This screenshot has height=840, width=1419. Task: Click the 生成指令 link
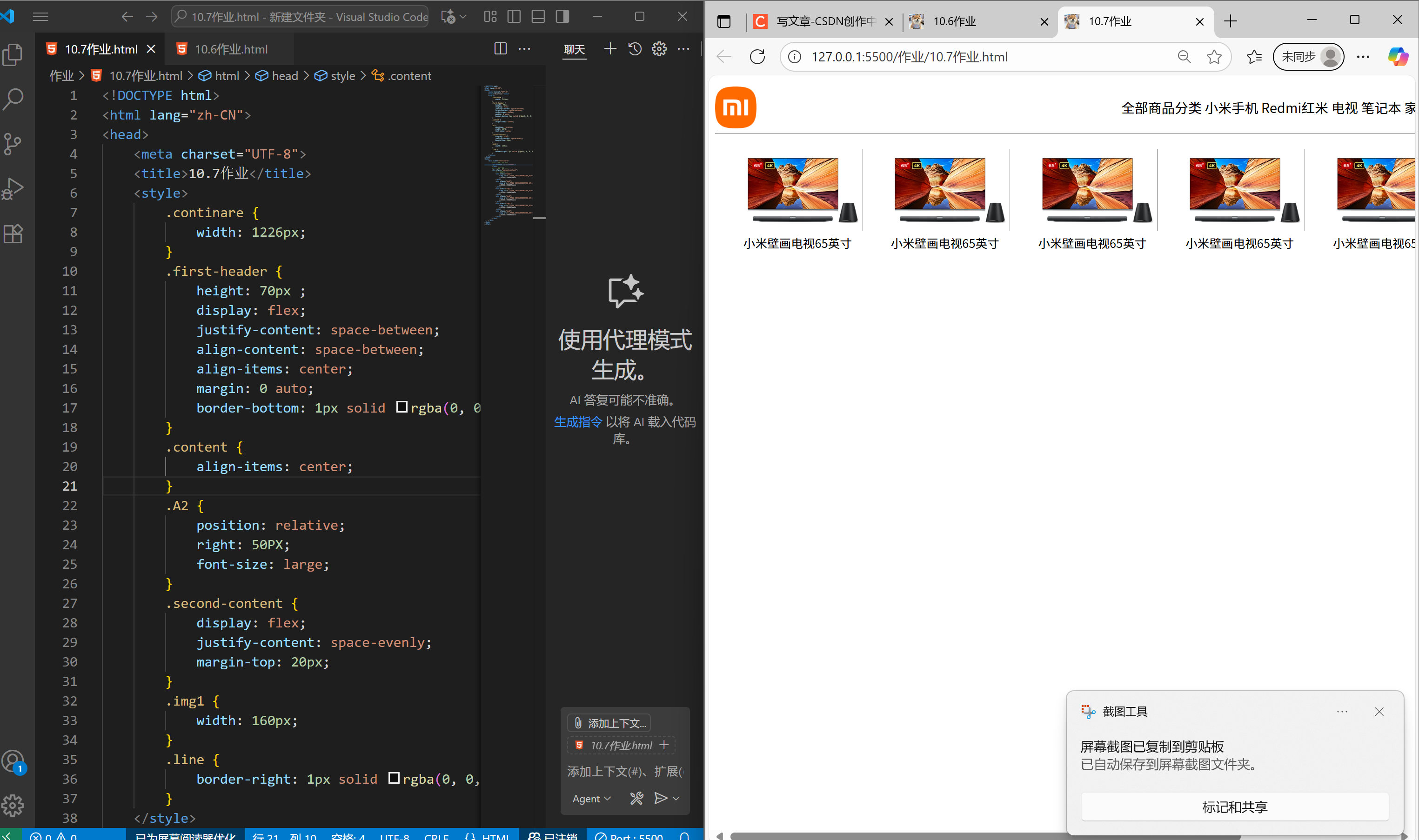tap(578, 422)
